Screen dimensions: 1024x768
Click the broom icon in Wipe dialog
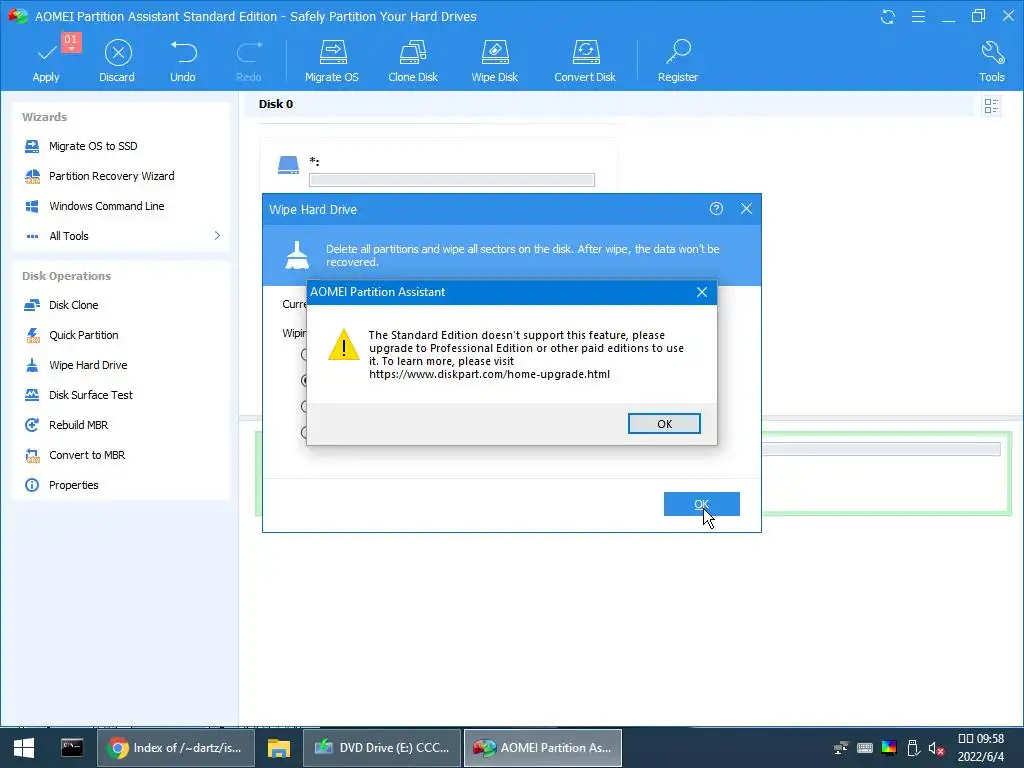[297, 255]
